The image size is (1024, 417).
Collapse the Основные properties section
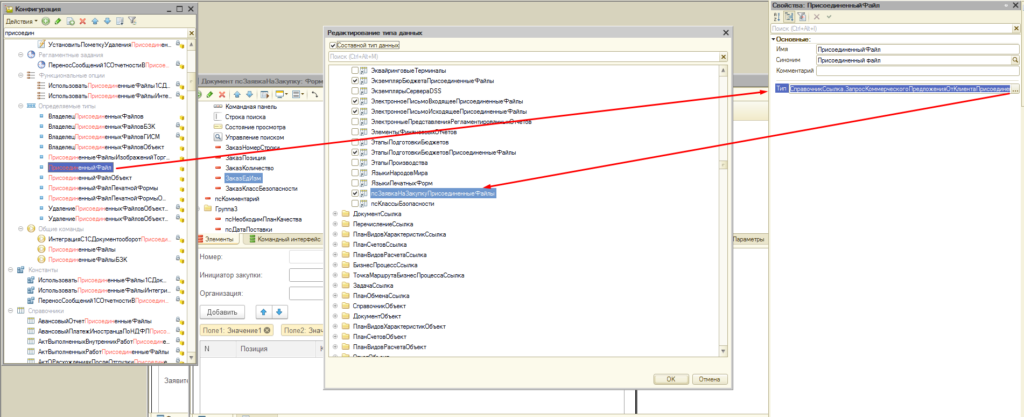pyautogui.click(x=773, y=39)
